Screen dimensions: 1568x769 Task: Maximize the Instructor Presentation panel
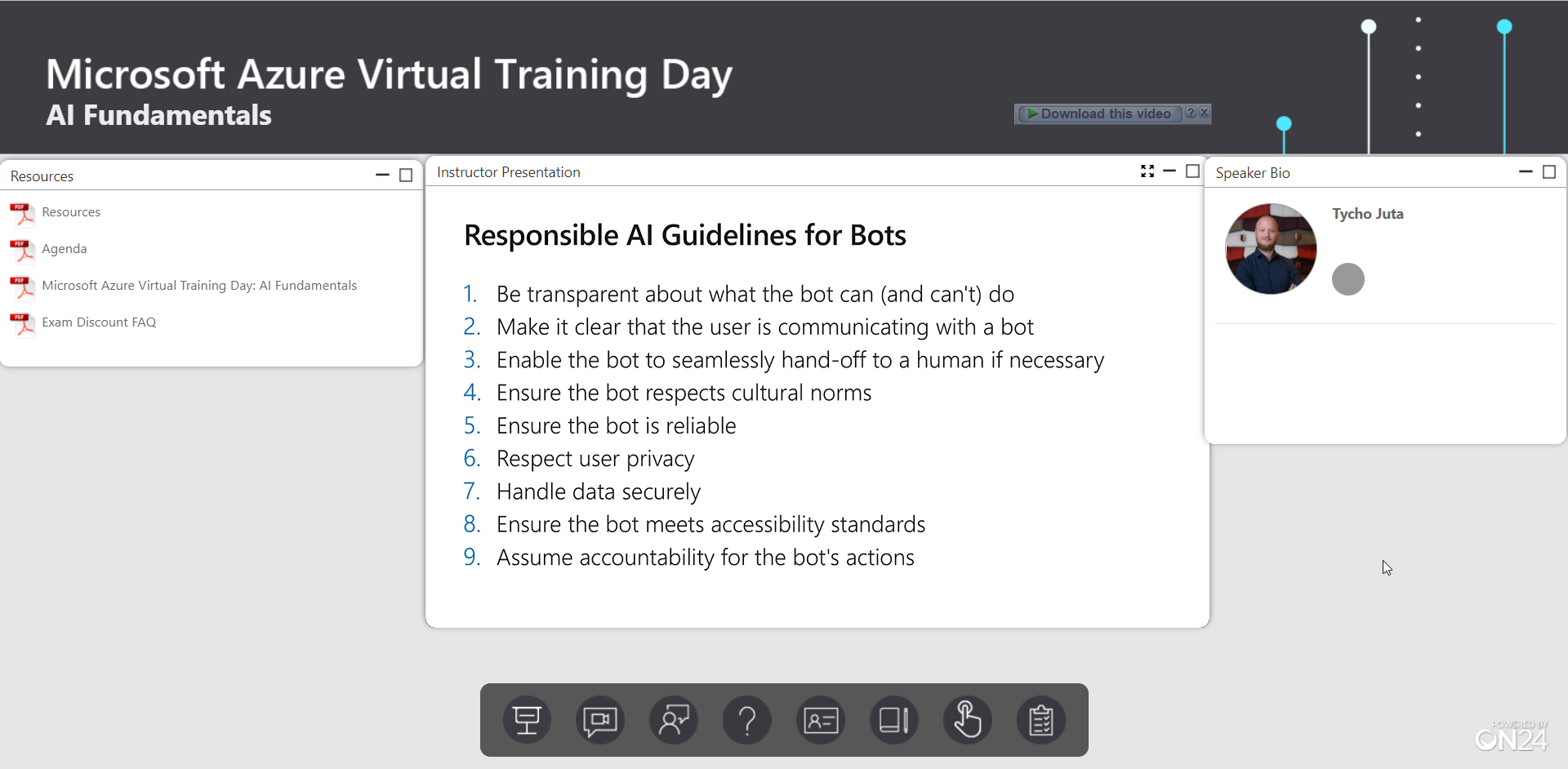tap(1192, 171)
